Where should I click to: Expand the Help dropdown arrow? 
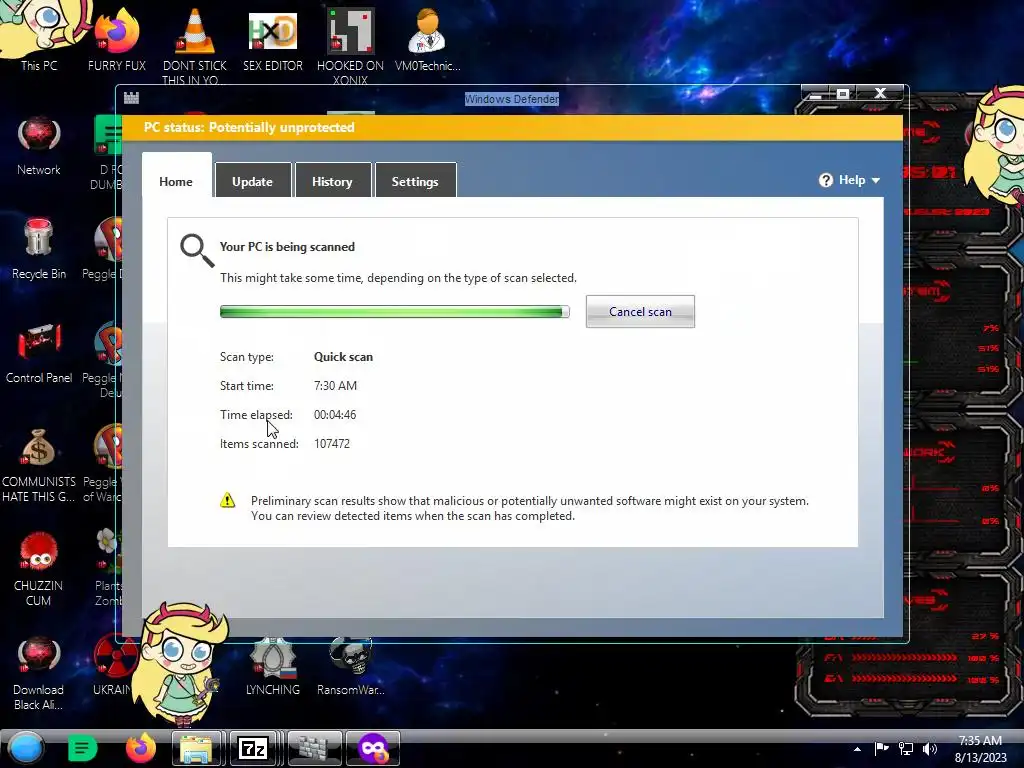(876, 180)
